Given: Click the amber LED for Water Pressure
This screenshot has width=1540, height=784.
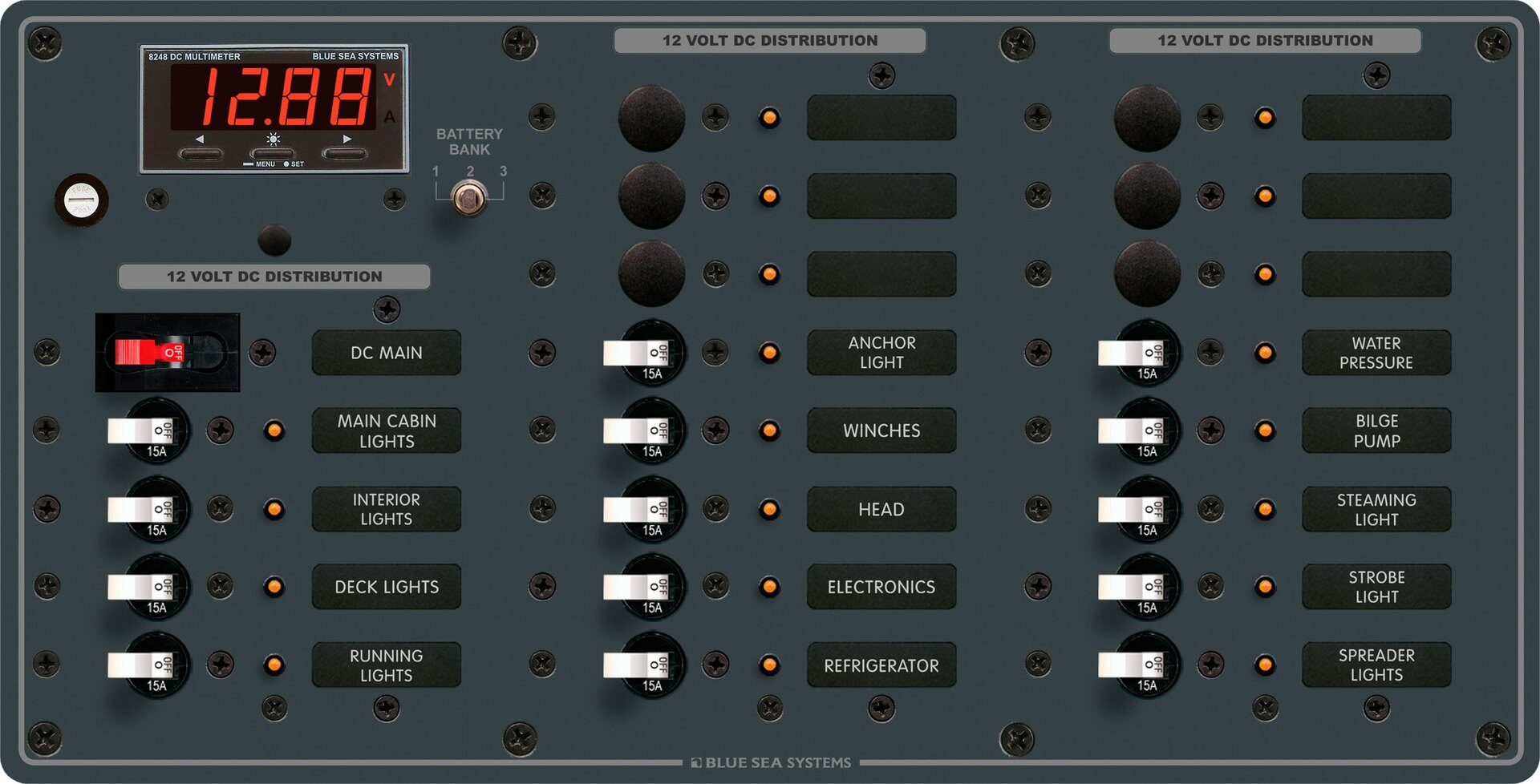Looking at the screenshot, I should (x=1265, y=353).
